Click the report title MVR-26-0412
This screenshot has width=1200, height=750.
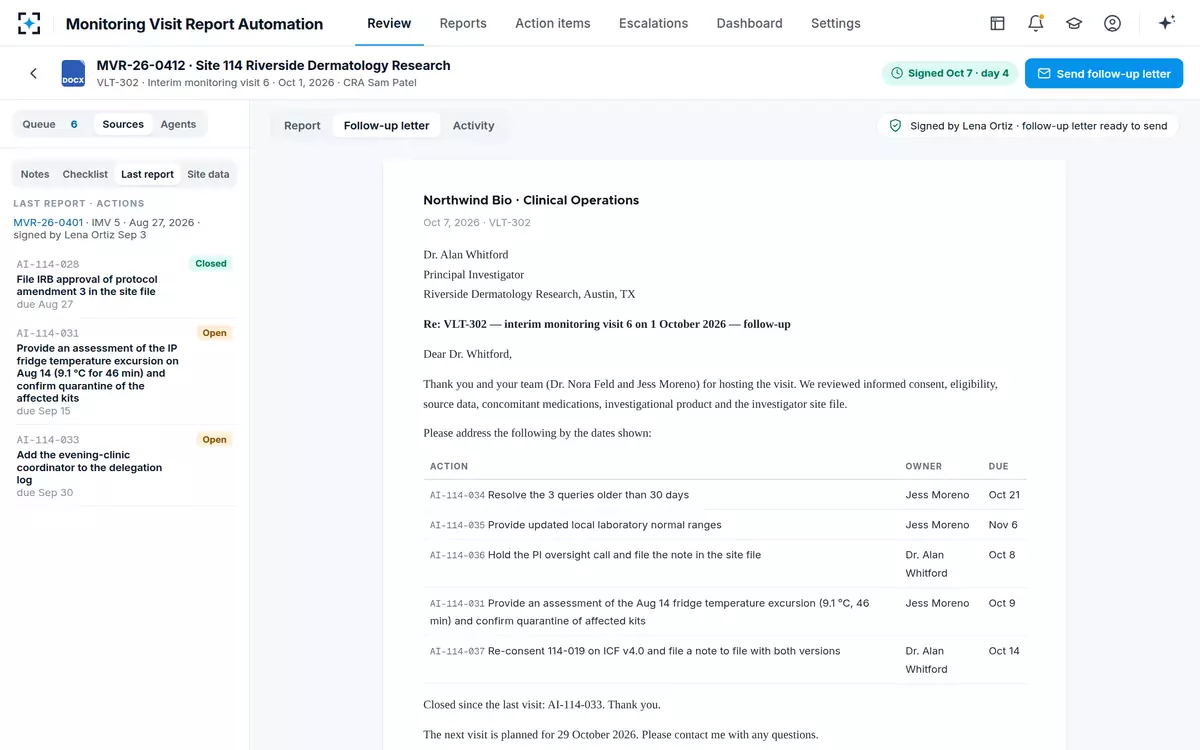tap(273, 65)
